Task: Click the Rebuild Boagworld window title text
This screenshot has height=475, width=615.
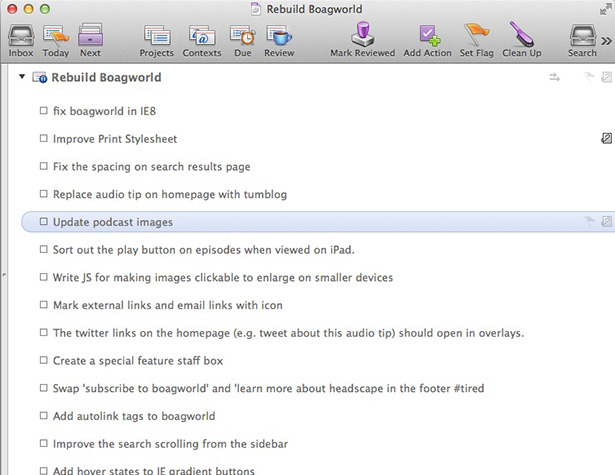Action: (x=314, y=9)
